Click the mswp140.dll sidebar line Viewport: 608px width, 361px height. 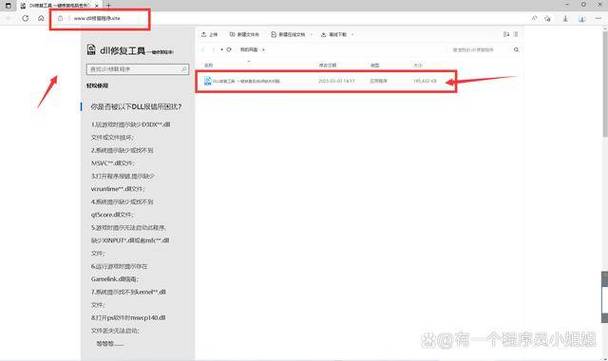[x=128, y=318]
